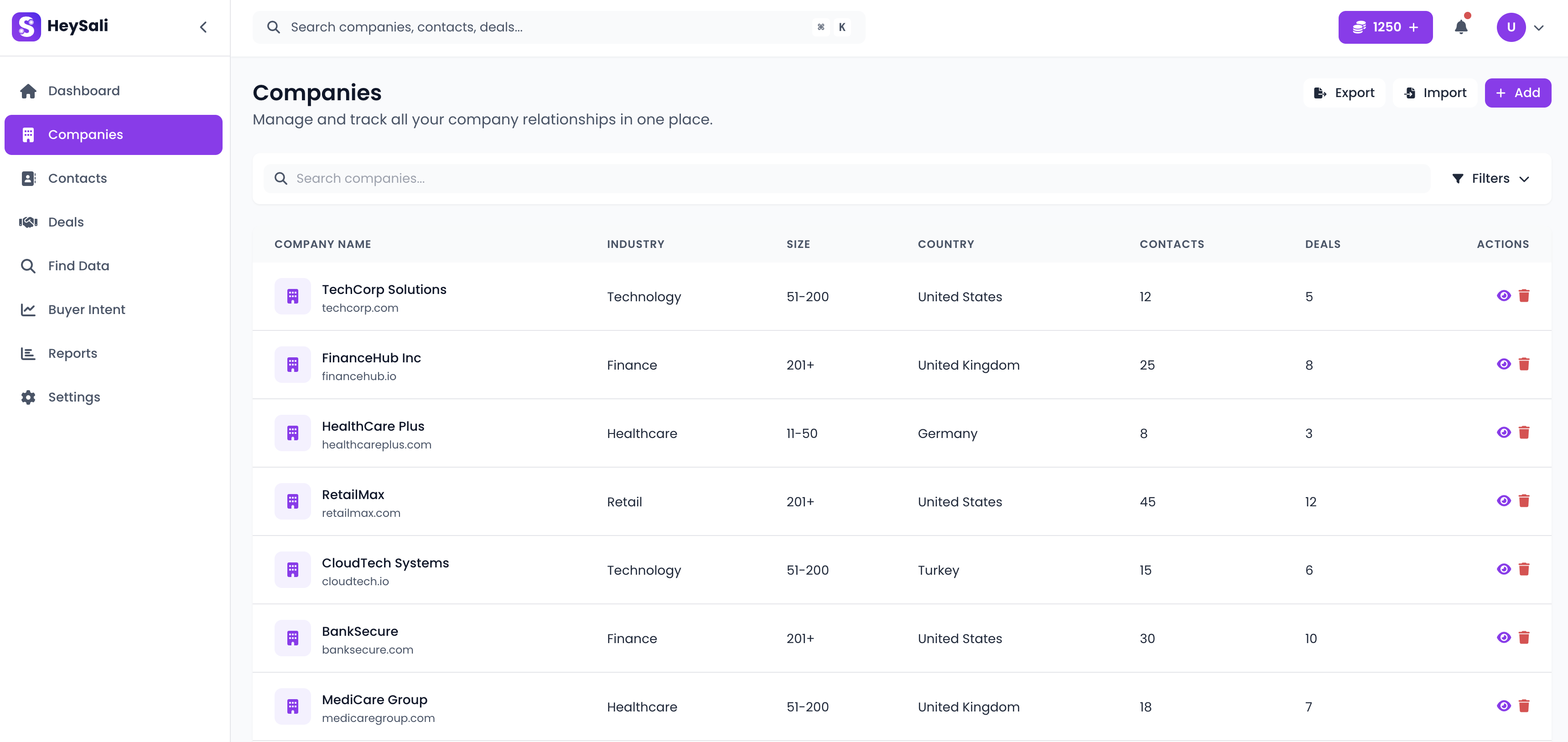Focus the Search companies input field
Image resolution: width=1568 pixels, height=742 pixels.
click(x=548, y=178)
